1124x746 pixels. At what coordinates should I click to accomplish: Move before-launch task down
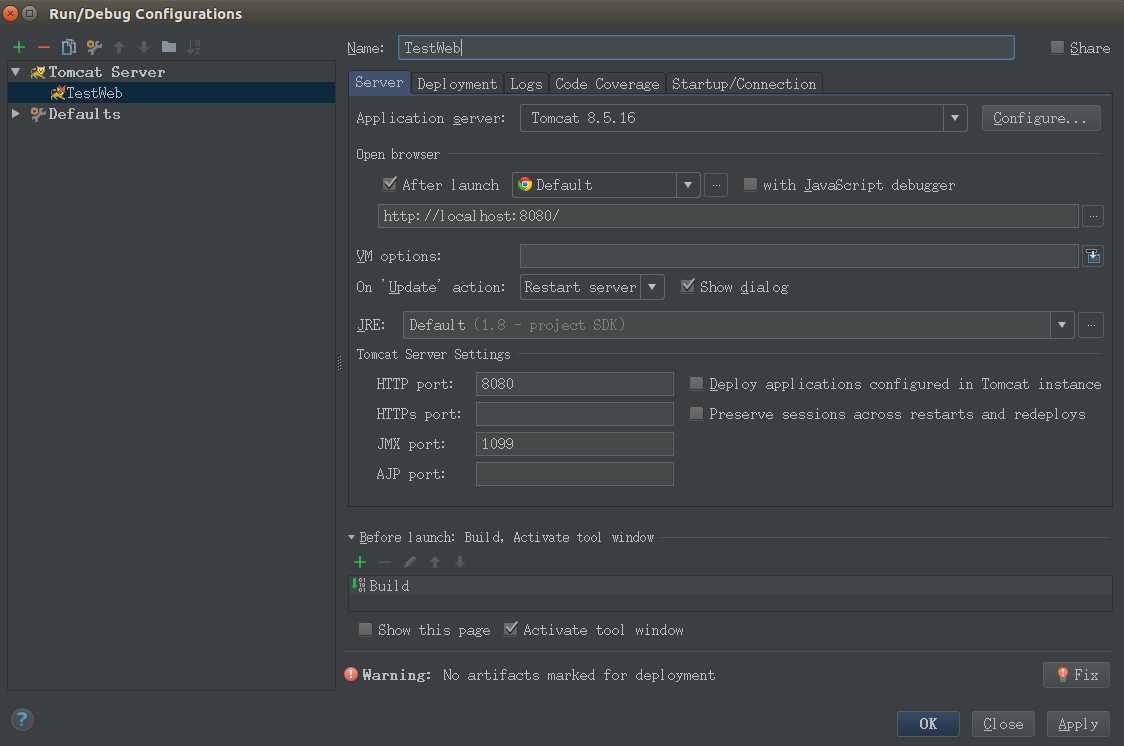pos(459,562)
